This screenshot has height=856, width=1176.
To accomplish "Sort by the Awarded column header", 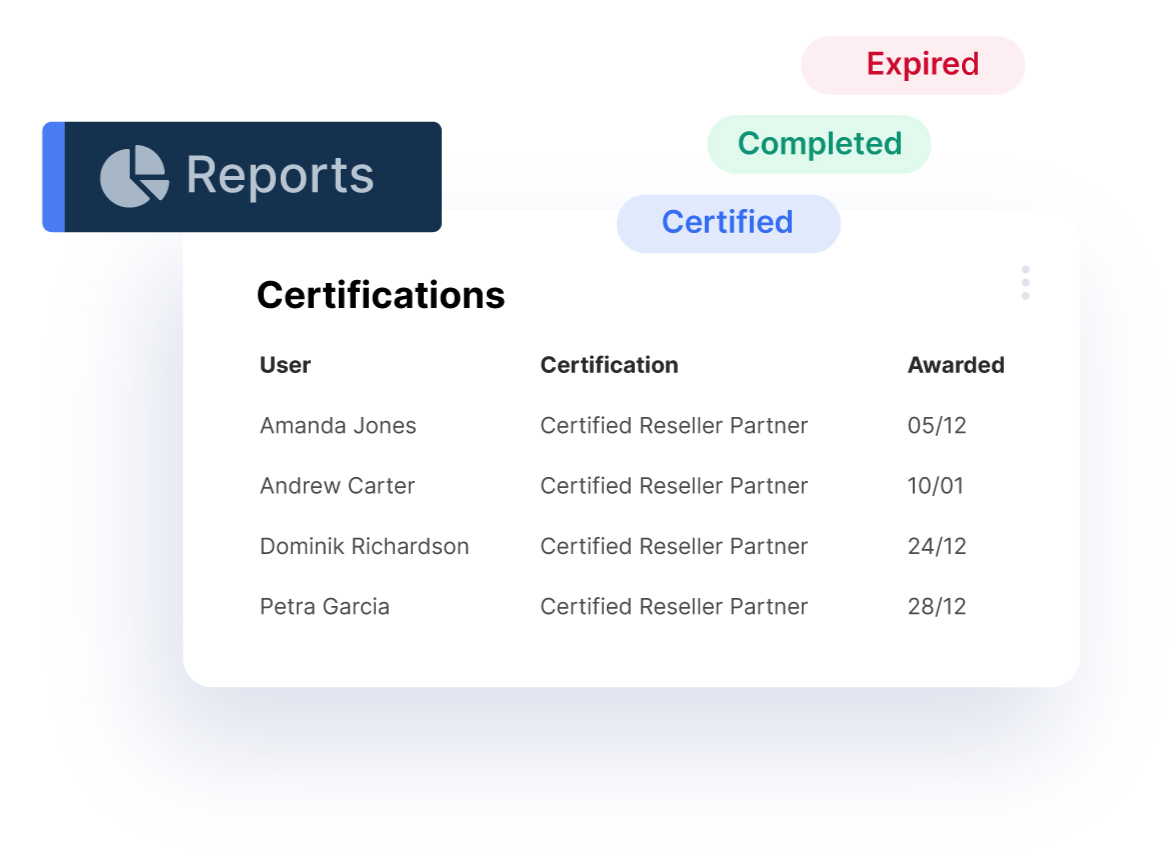I will (955, 365).
